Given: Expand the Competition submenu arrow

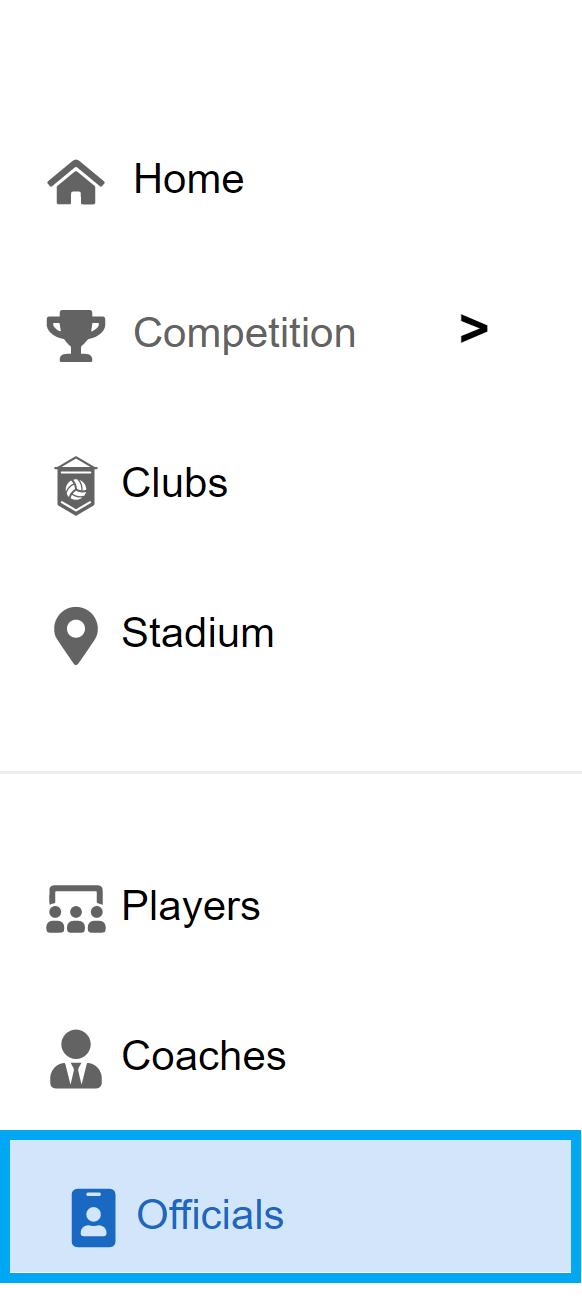Looking at the screenshot, I should (474, 329).
